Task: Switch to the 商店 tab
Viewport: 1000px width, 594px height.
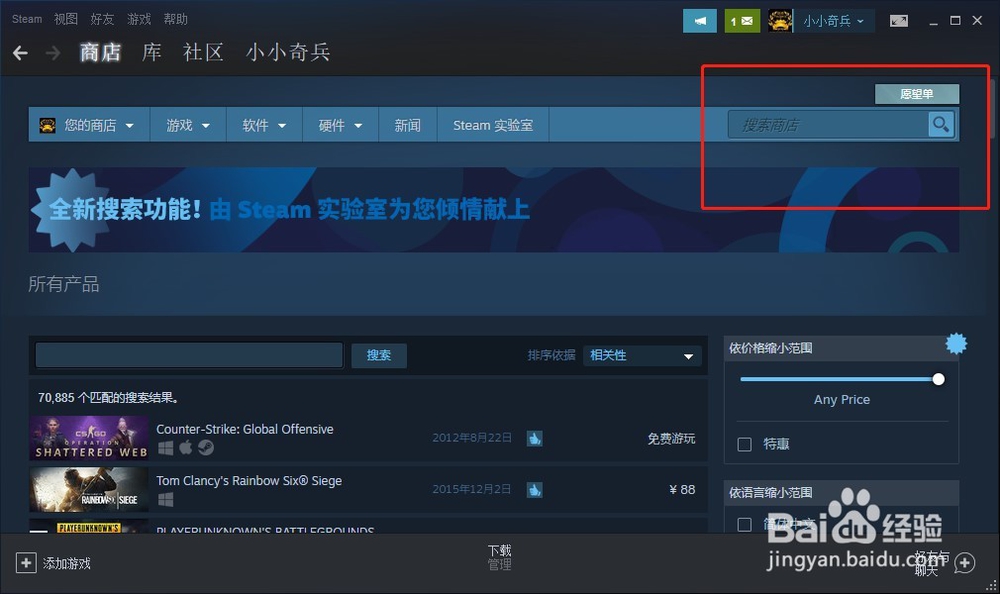Action: tap(100, 52)
